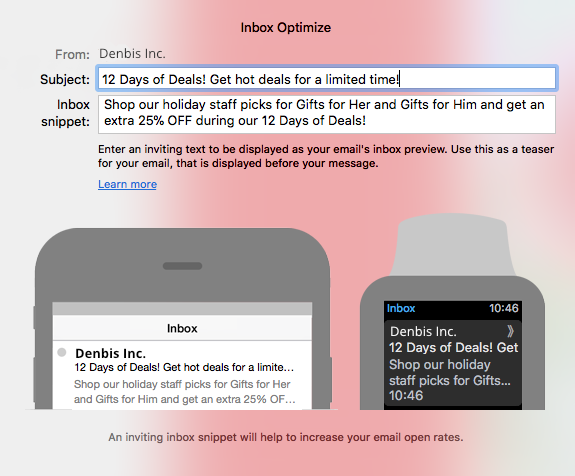This screenshot has height=476, width=575.
Task: Click the Denbis Inc. sender in phone preview
Action: click(110, 354)
